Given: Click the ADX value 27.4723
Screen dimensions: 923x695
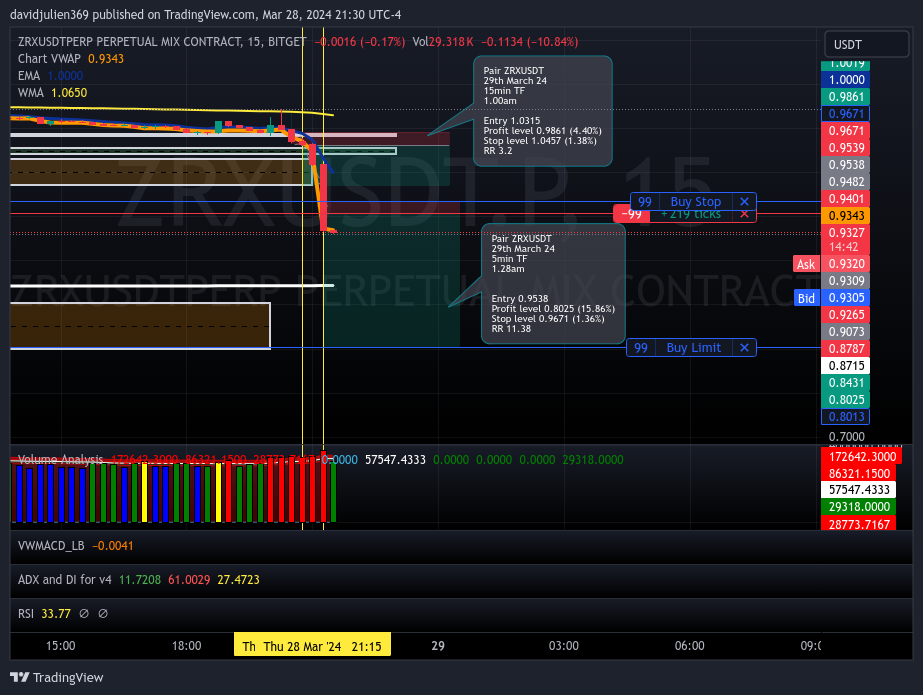Looking at the screenshot, I should coord(238,580).
